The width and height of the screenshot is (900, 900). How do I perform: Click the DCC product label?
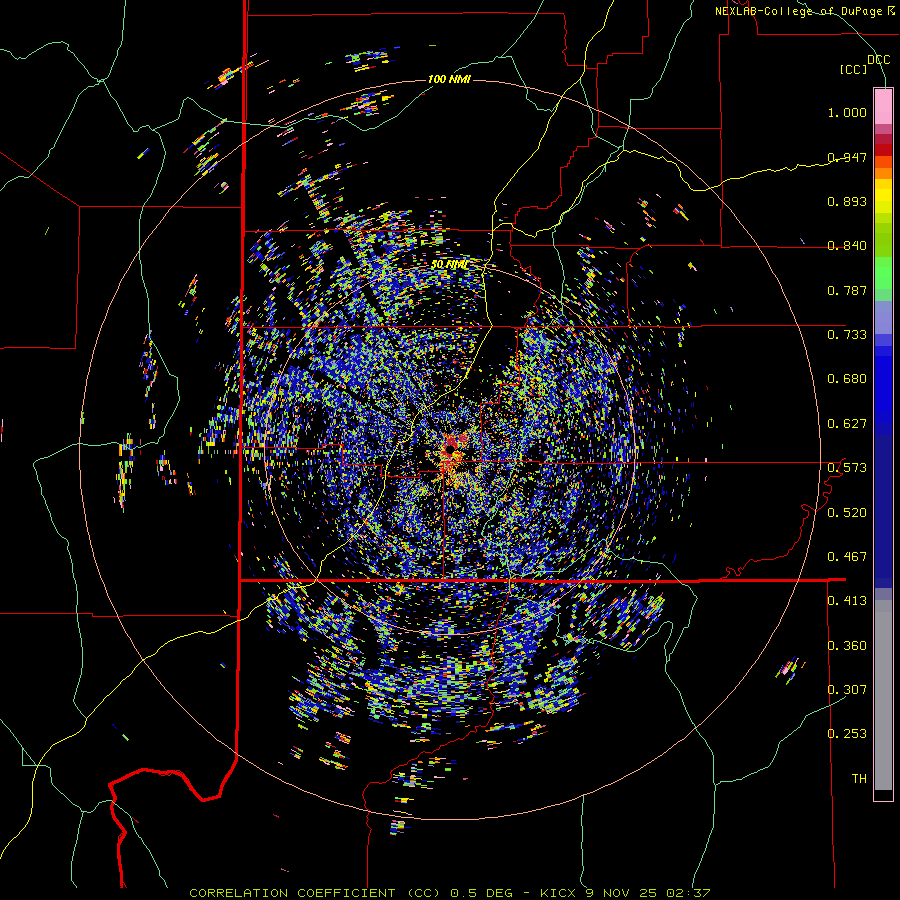coord(878,60)
